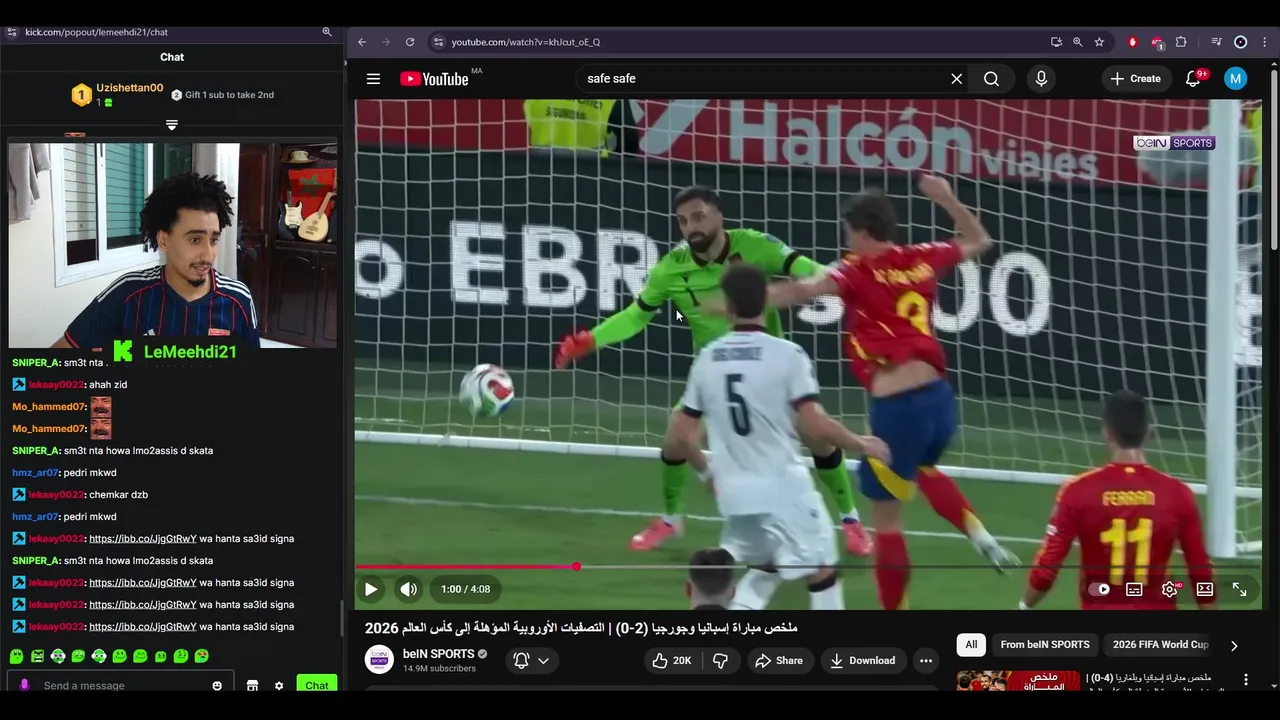Start voice search with the microphone
1280x720 pixels.
1041,79
